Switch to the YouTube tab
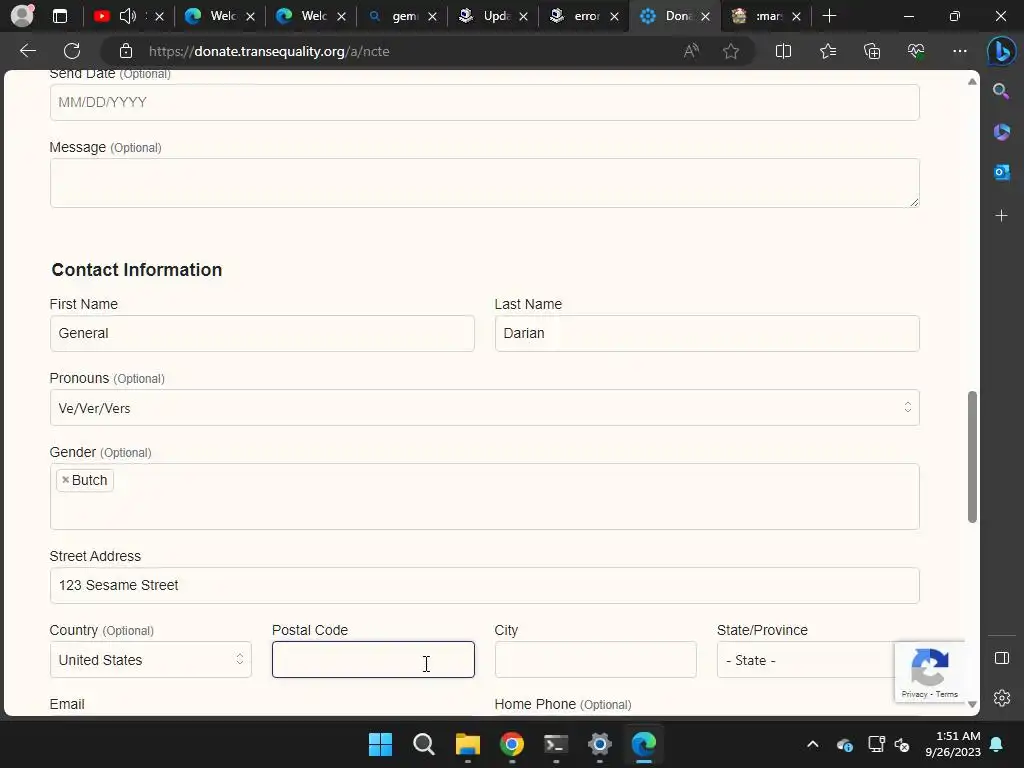The width and height of the screenshot is (1024, 768). (x=101, y=16)
